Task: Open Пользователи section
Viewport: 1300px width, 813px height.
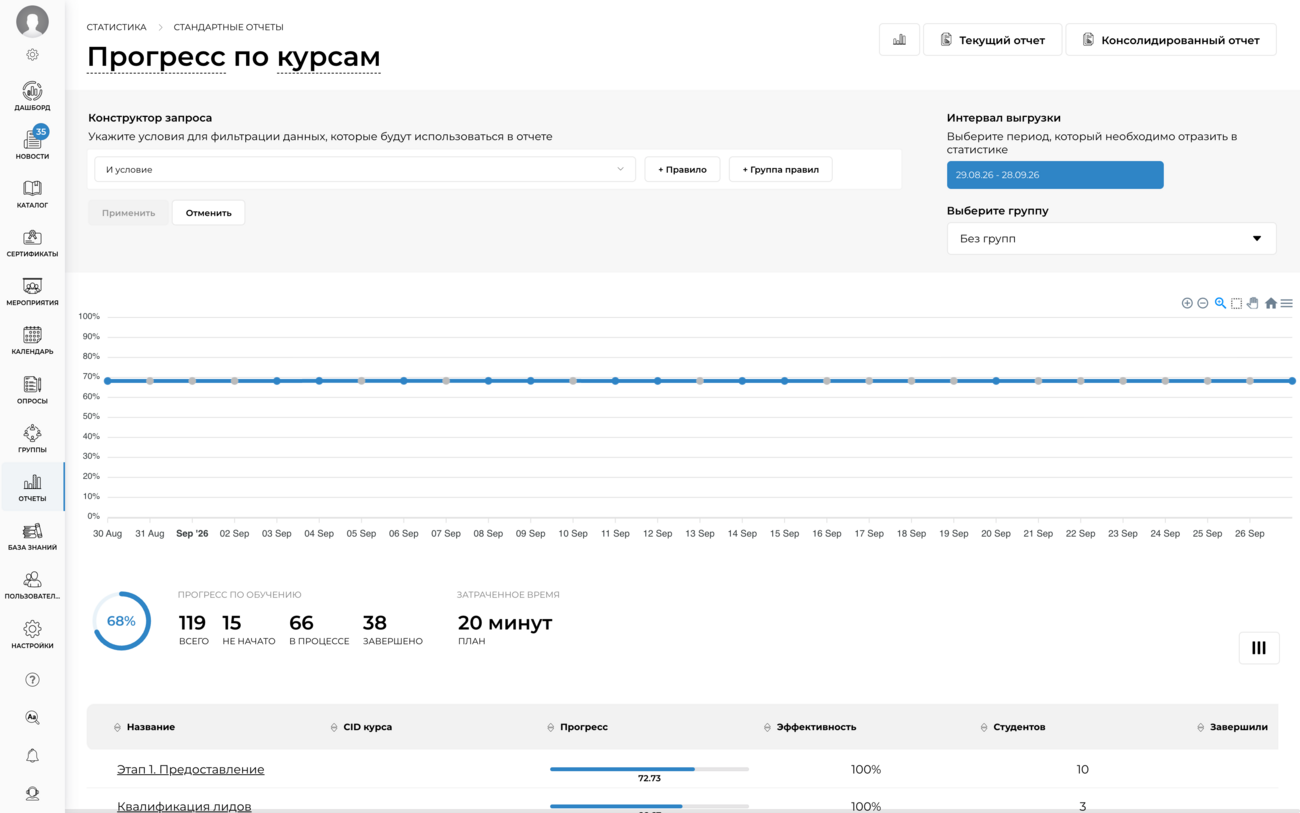Action: [32, 586]
